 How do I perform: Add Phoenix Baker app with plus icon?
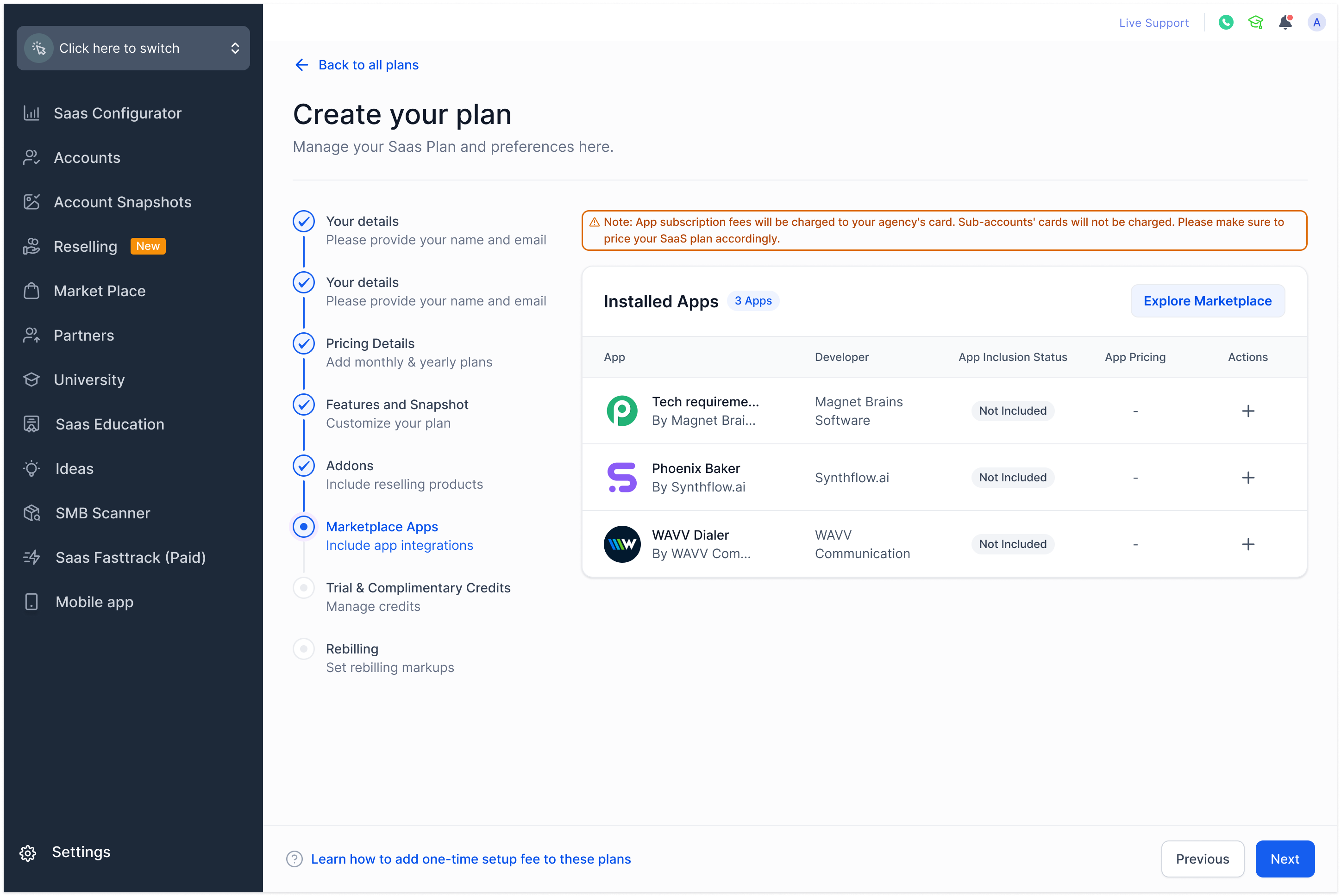tap(1248, 478)
